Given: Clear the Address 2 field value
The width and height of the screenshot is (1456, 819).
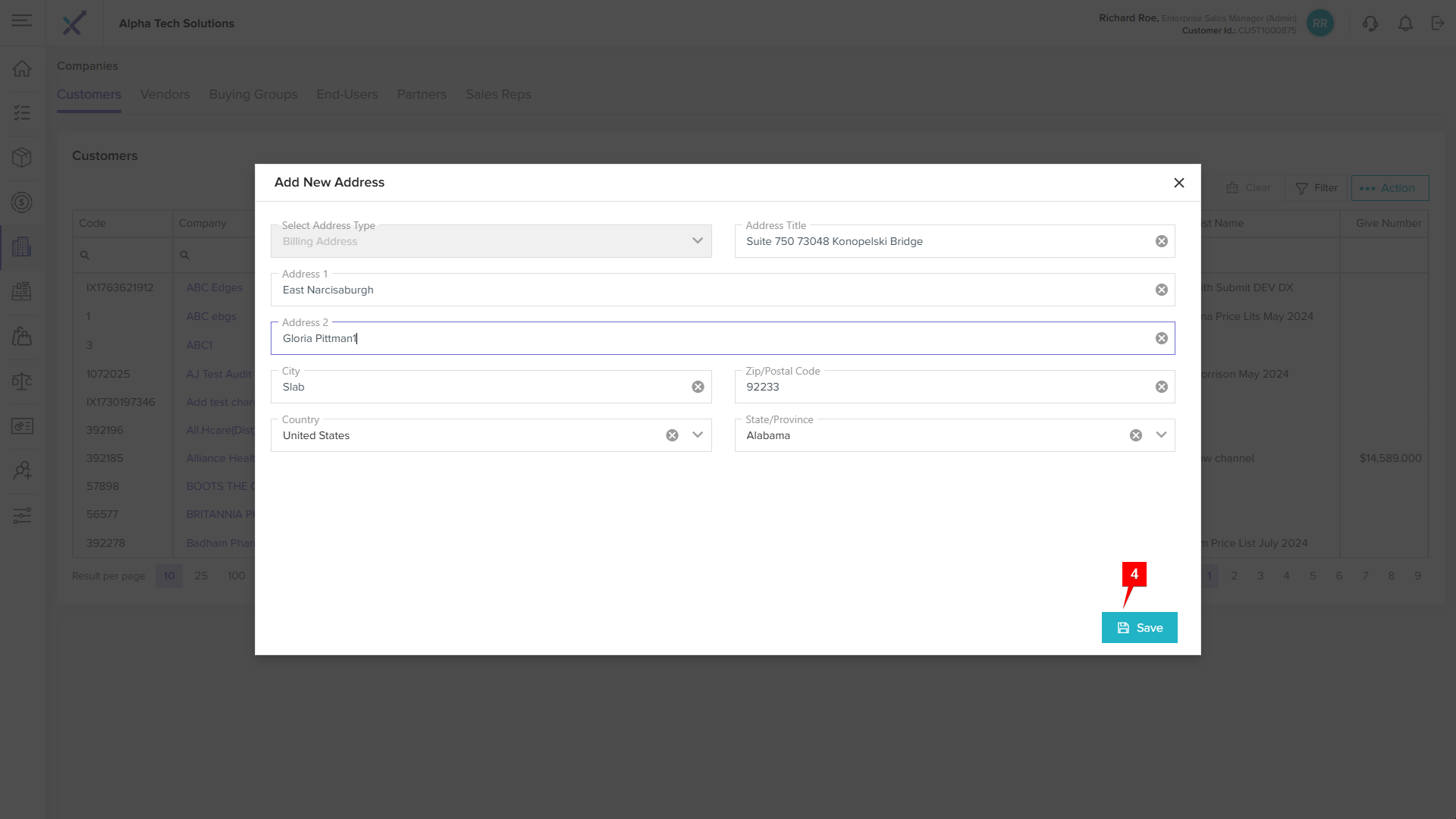Looking at the screenshot, I should [1161, 338].
